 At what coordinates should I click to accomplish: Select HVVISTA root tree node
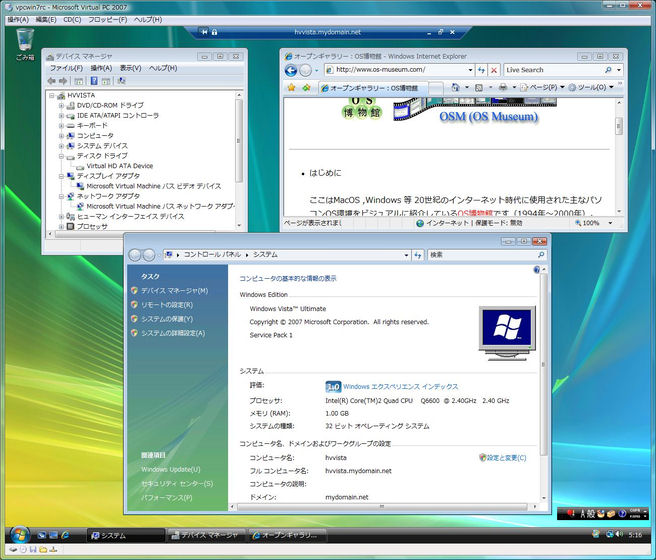[x=81, y=95]
